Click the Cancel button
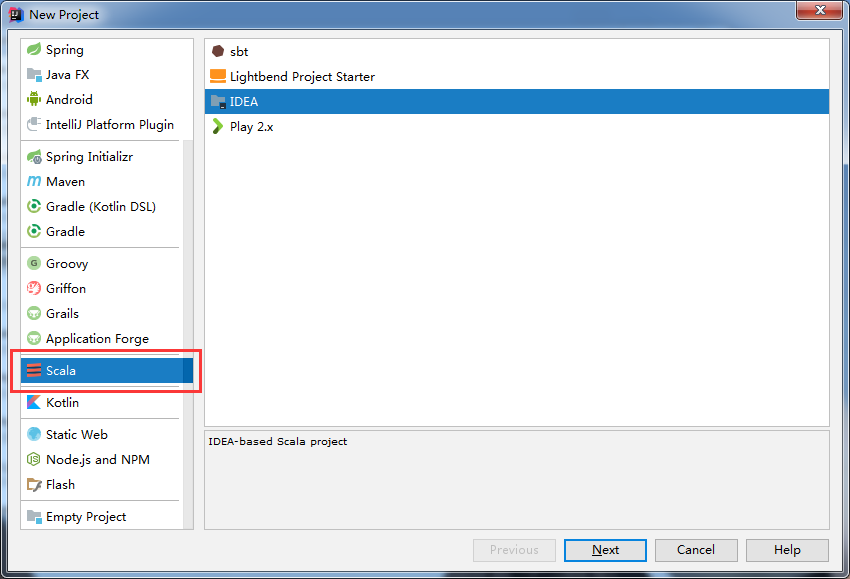The image size is (850, 579). coord(696,550)
